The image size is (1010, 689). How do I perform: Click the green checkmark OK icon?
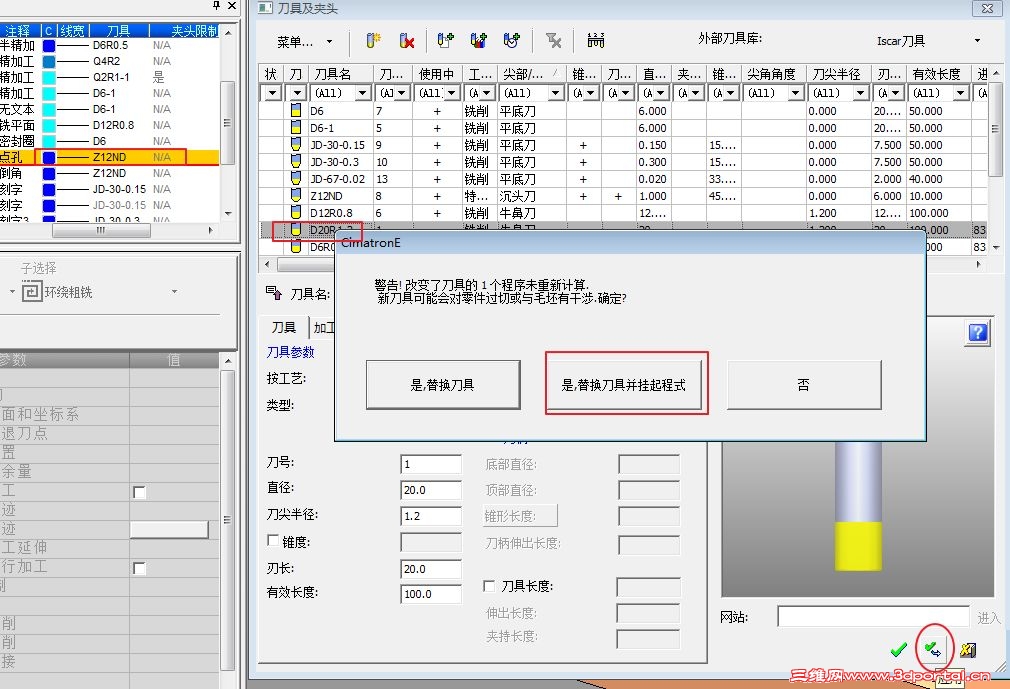pyautogui.click(x=899, y=650)
